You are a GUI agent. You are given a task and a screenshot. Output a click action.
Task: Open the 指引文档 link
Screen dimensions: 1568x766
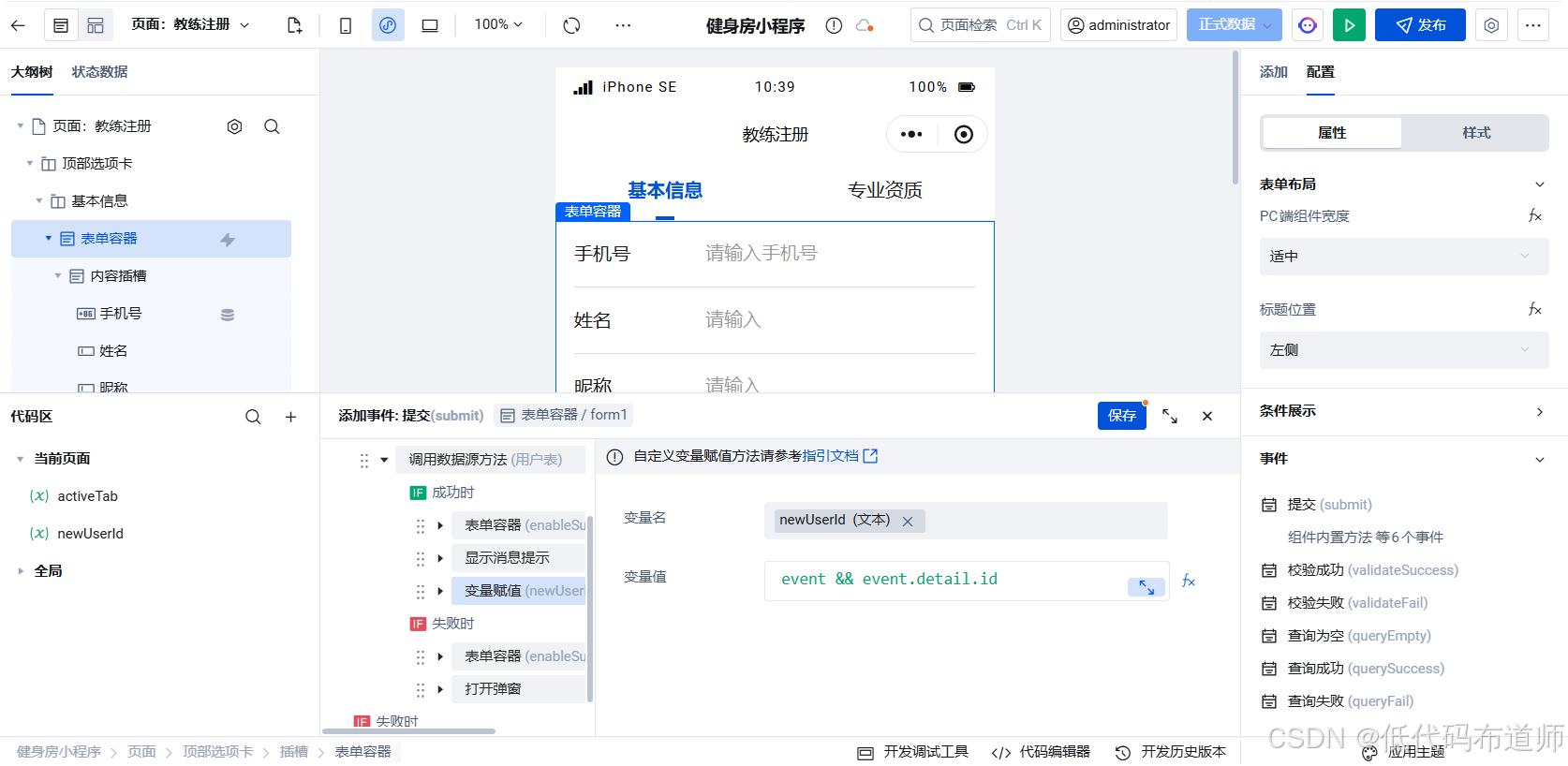point(839,456)
